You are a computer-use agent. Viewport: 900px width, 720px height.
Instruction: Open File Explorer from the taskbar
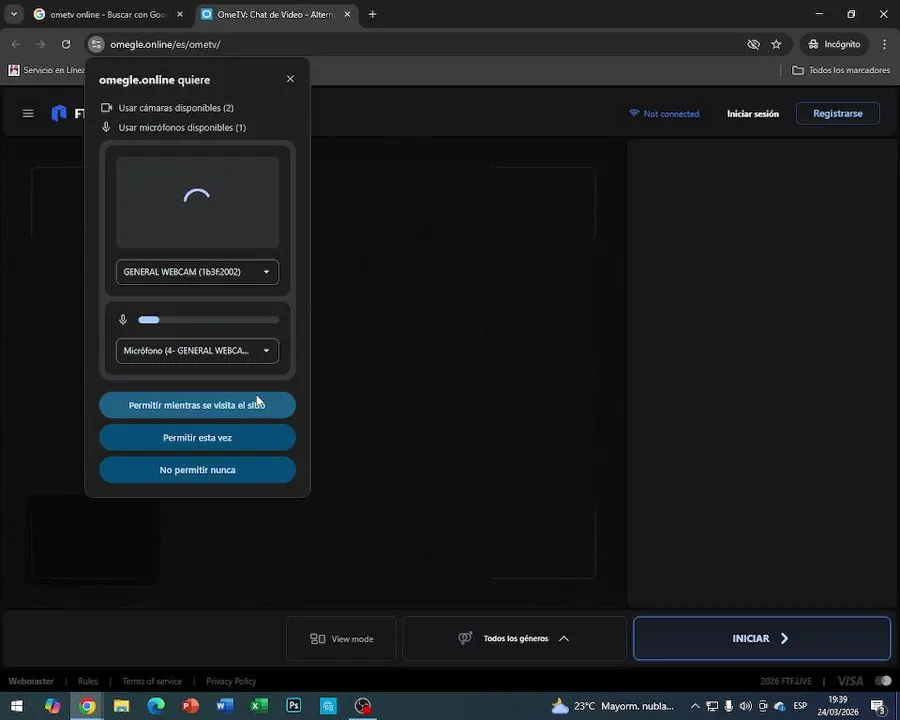[x=121, y=706]
